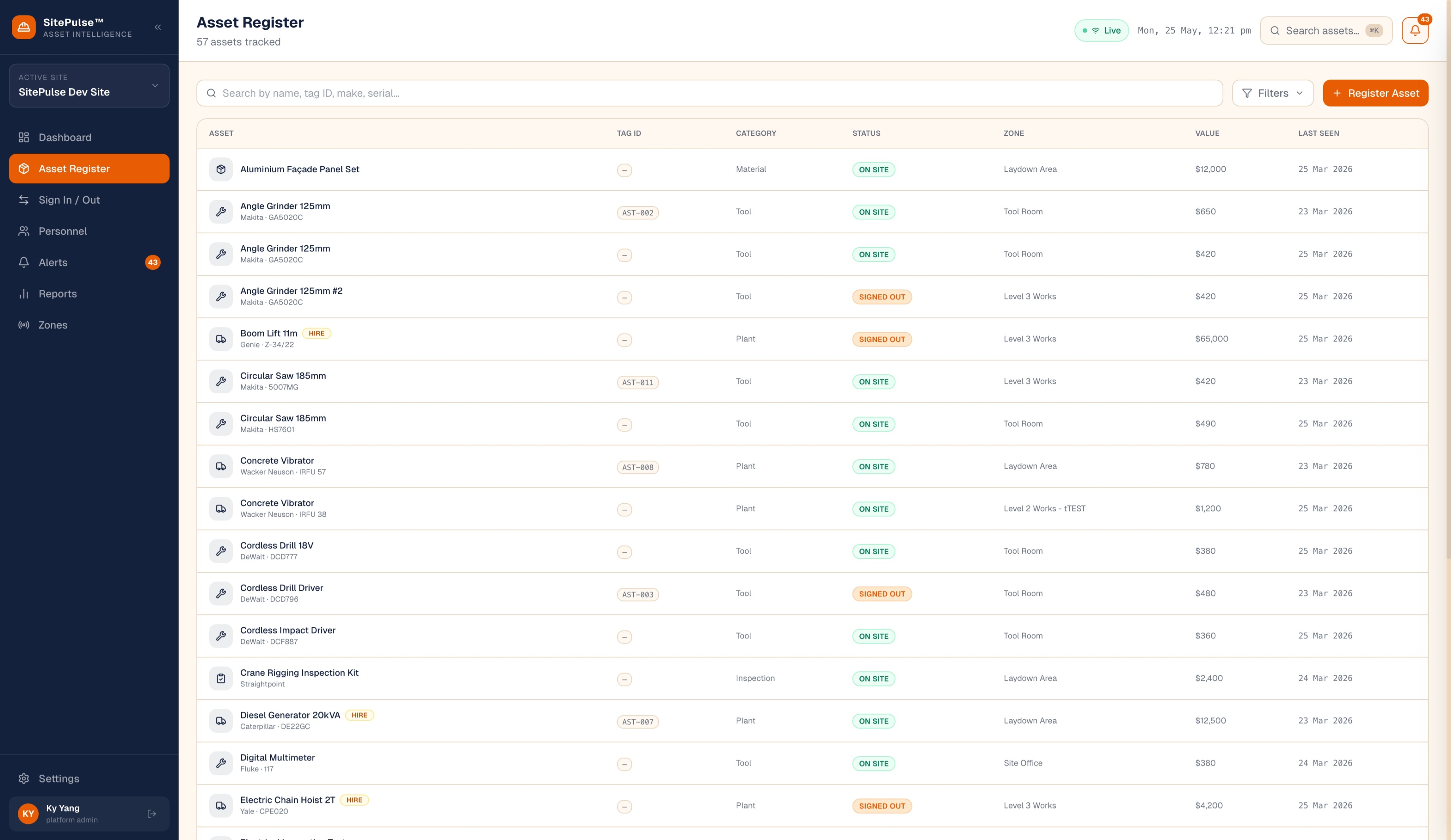This screenshot has width=1451, height=840.
Task: Click the package icon for Aluminium Façade Panel Set
Action: coord(221,169)
